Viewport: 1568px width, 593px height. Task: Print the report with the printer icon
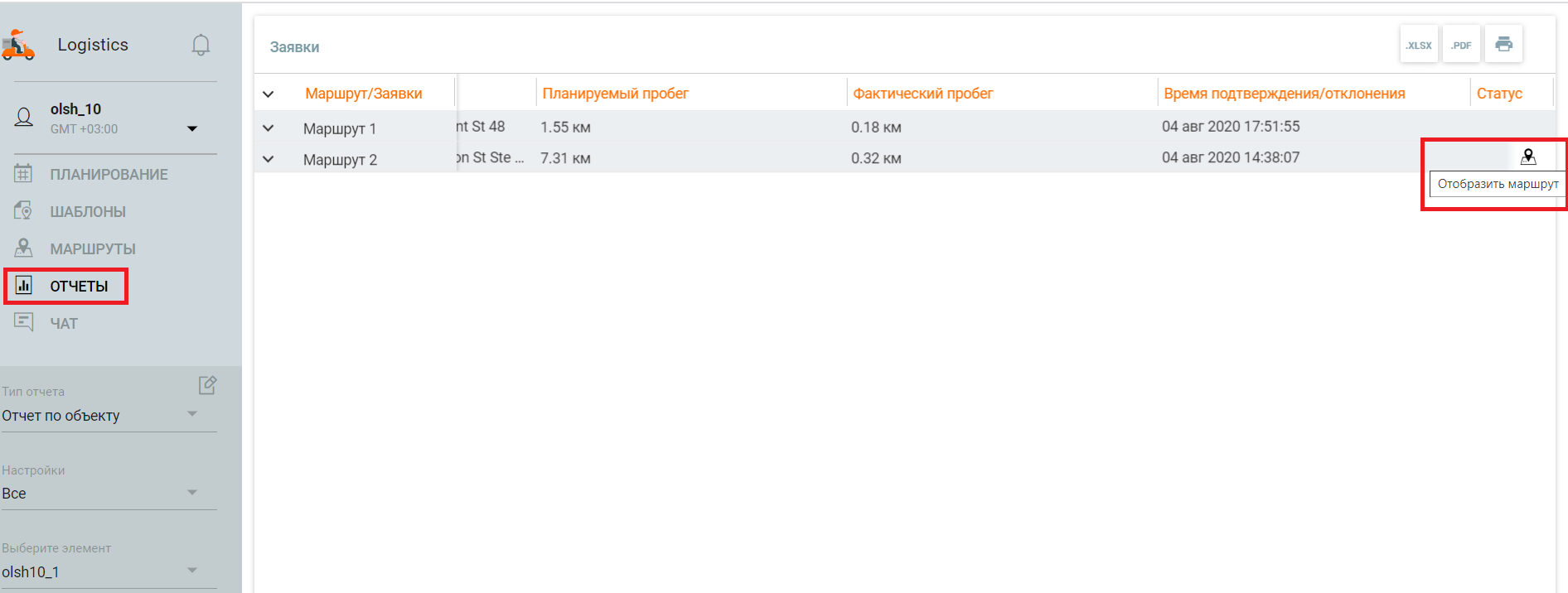click(x=1503, y=45)
